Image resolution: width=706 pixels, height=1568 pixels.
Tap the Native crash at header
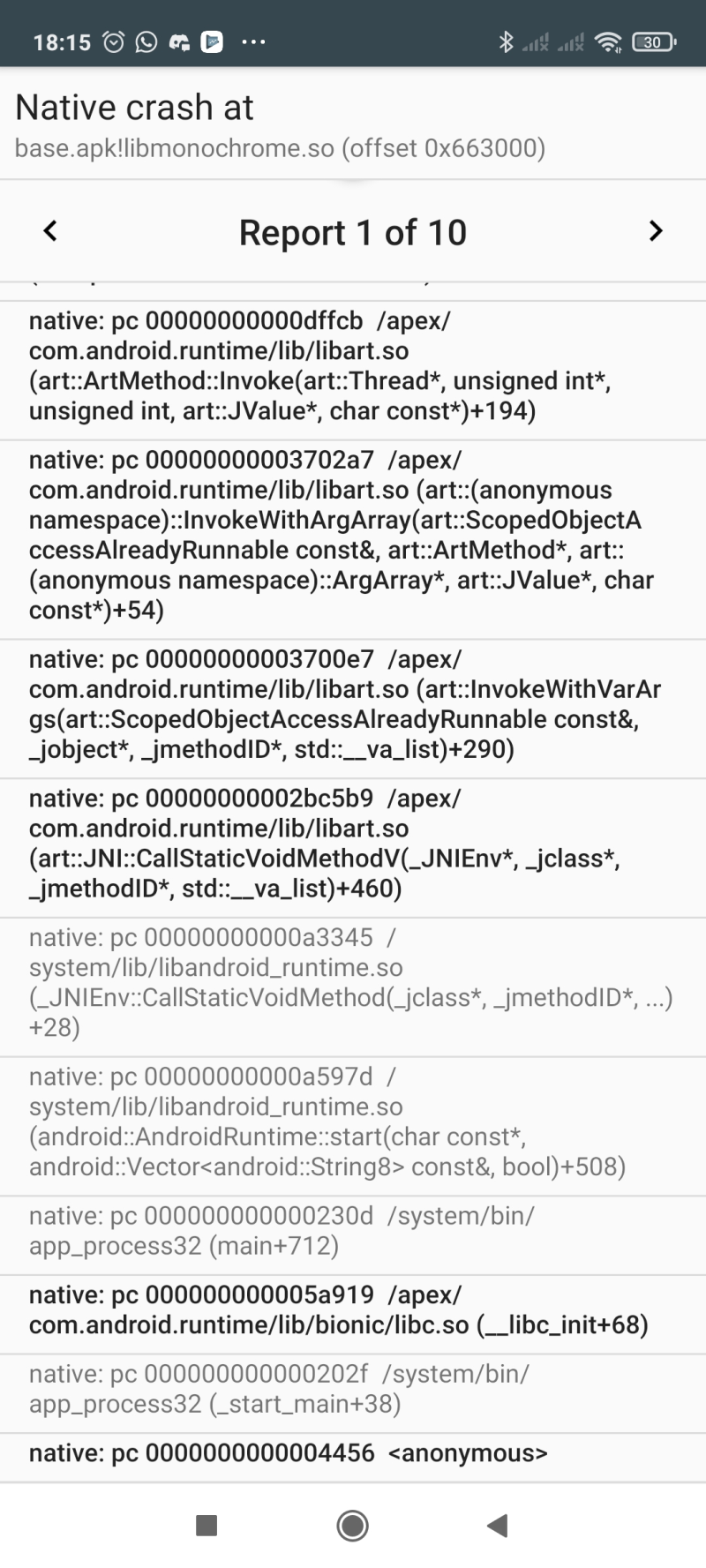coord(134,108)
